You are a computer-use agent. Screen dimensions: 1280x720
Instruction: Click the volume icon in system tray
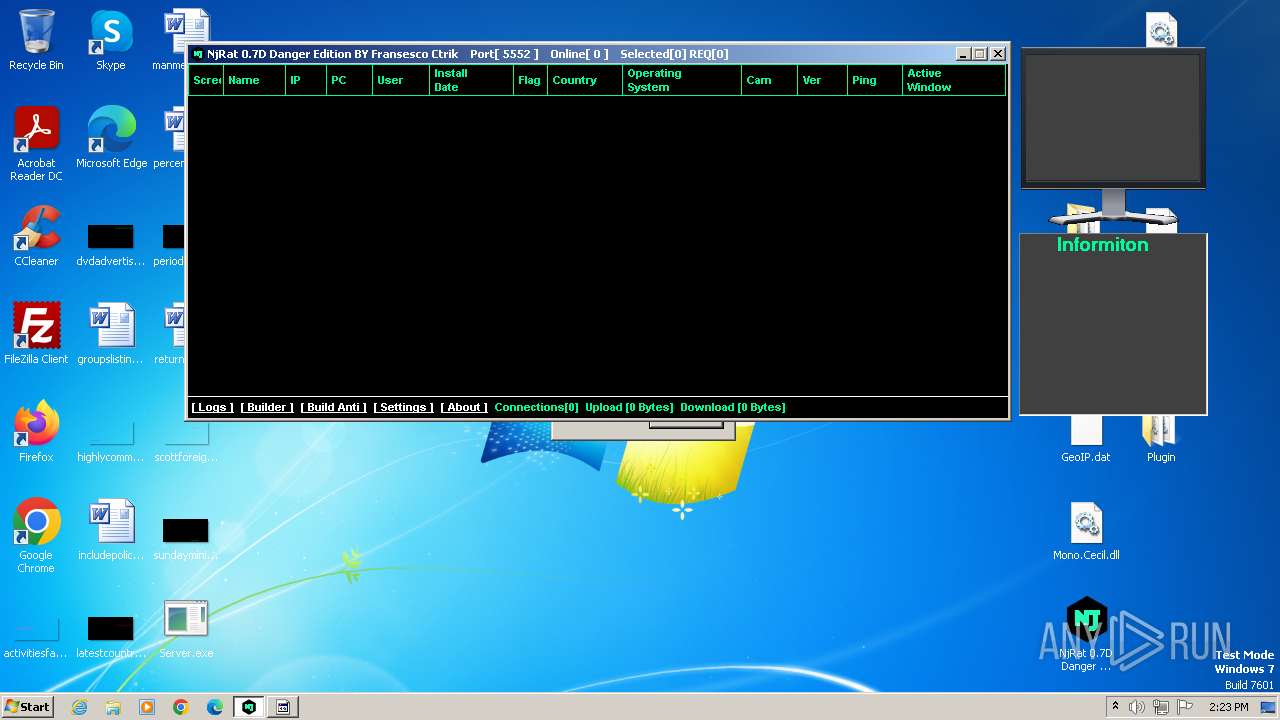1137,707
